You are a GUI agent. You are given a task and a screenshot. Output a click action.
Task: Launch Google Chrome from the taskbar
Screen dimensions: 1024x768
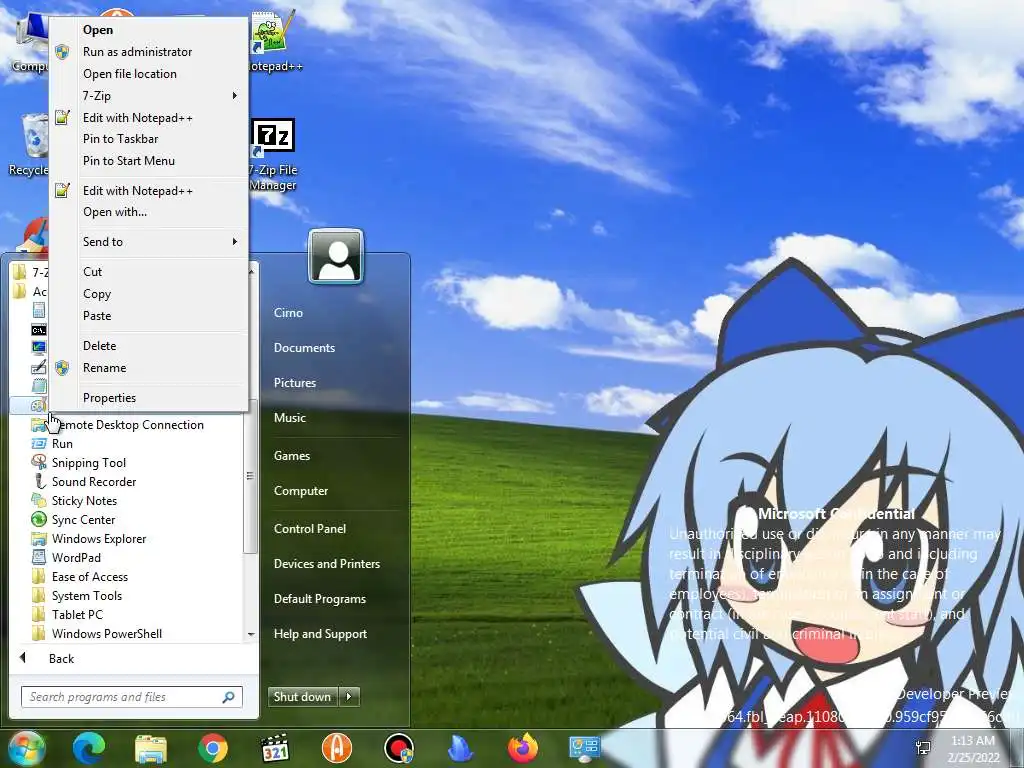212,748
